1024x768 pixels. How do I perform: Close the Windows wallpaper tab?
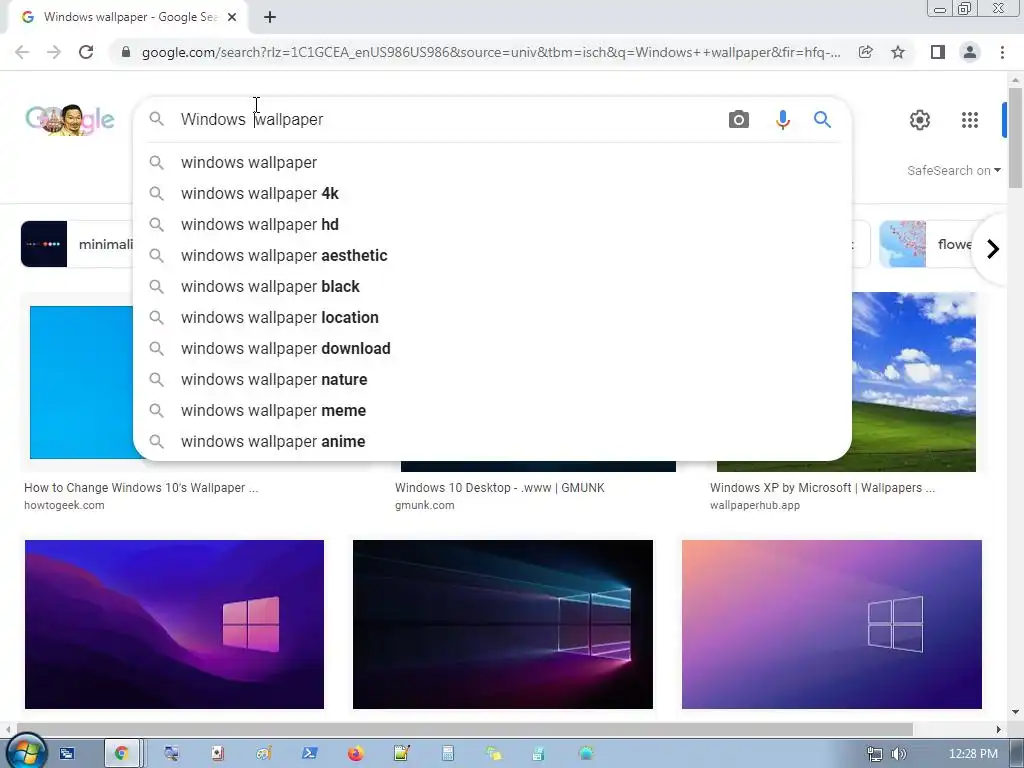232,17
